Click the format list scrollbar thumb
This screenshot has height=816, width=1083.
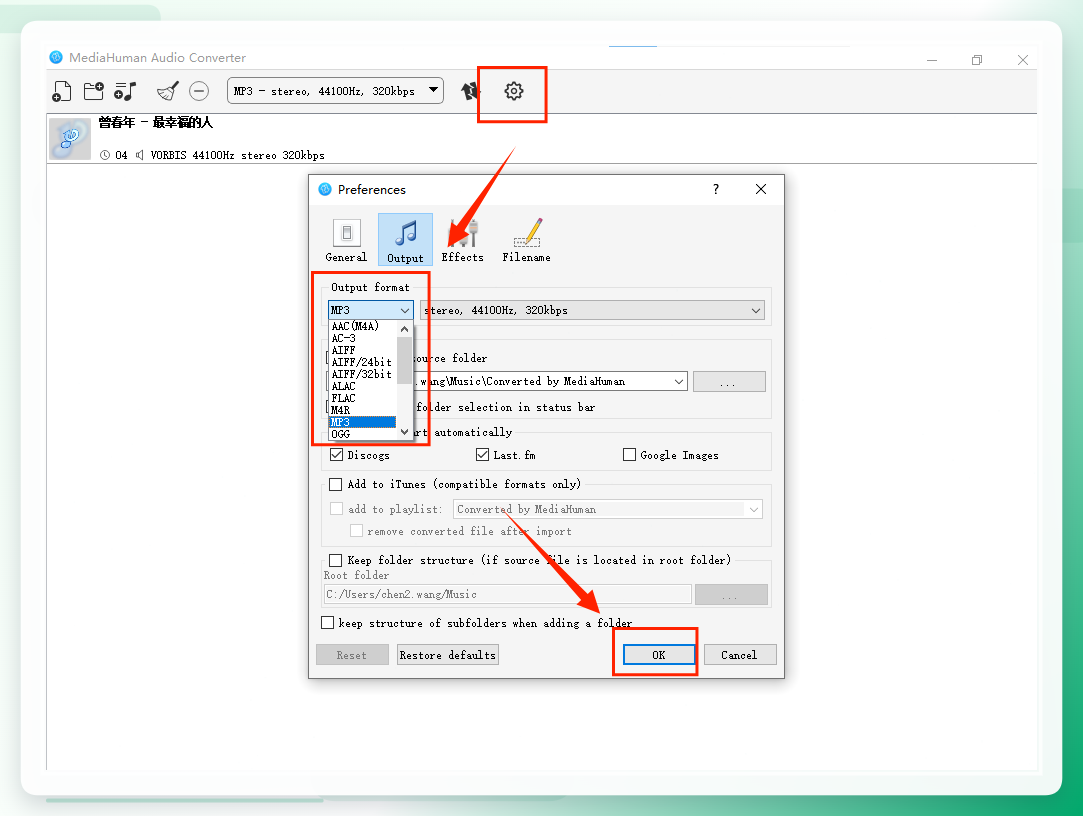pyautogui.click(x=405, y=360)
